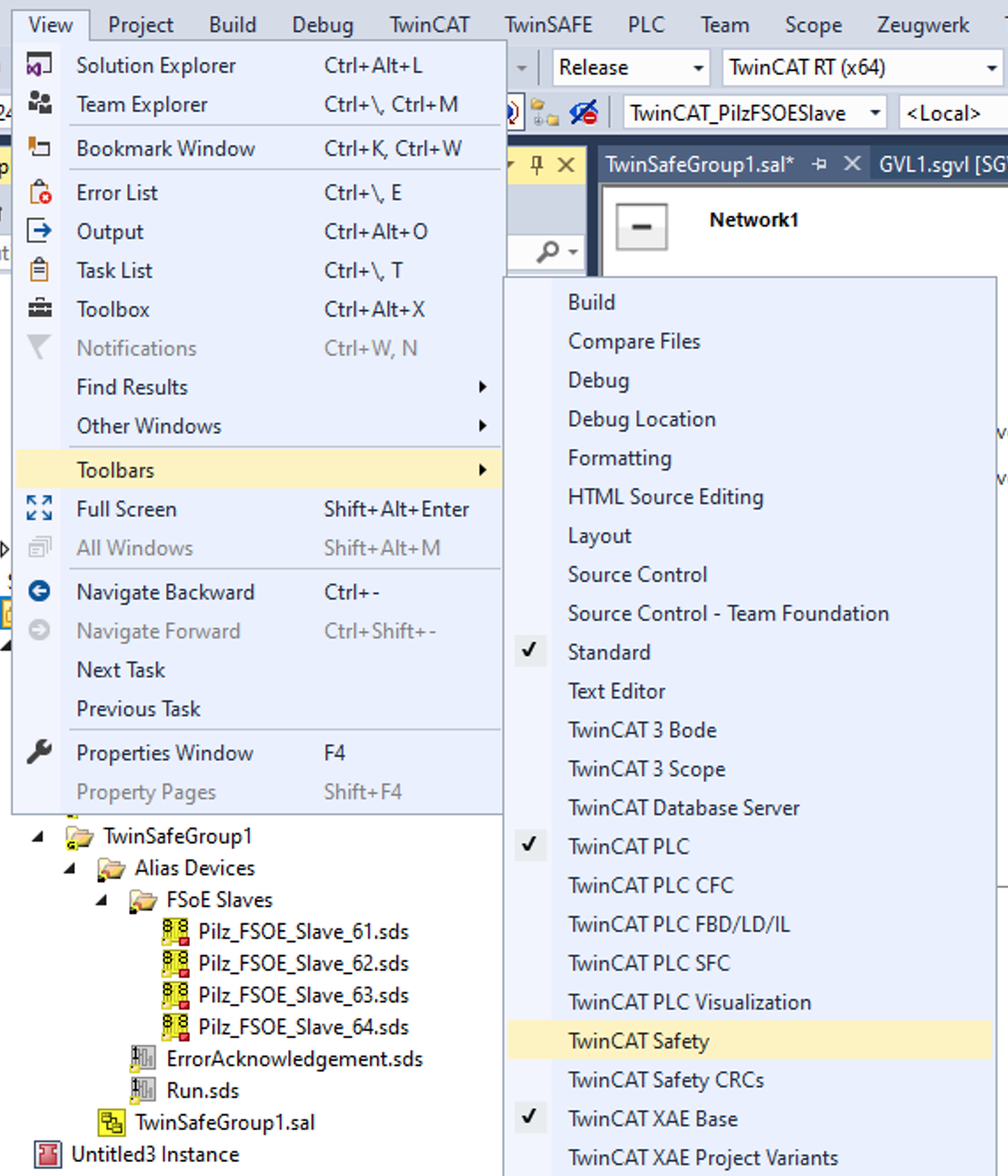Expand the Find Results submenu
Viewport: 1008px width, 1176px height.
[258, 386]
